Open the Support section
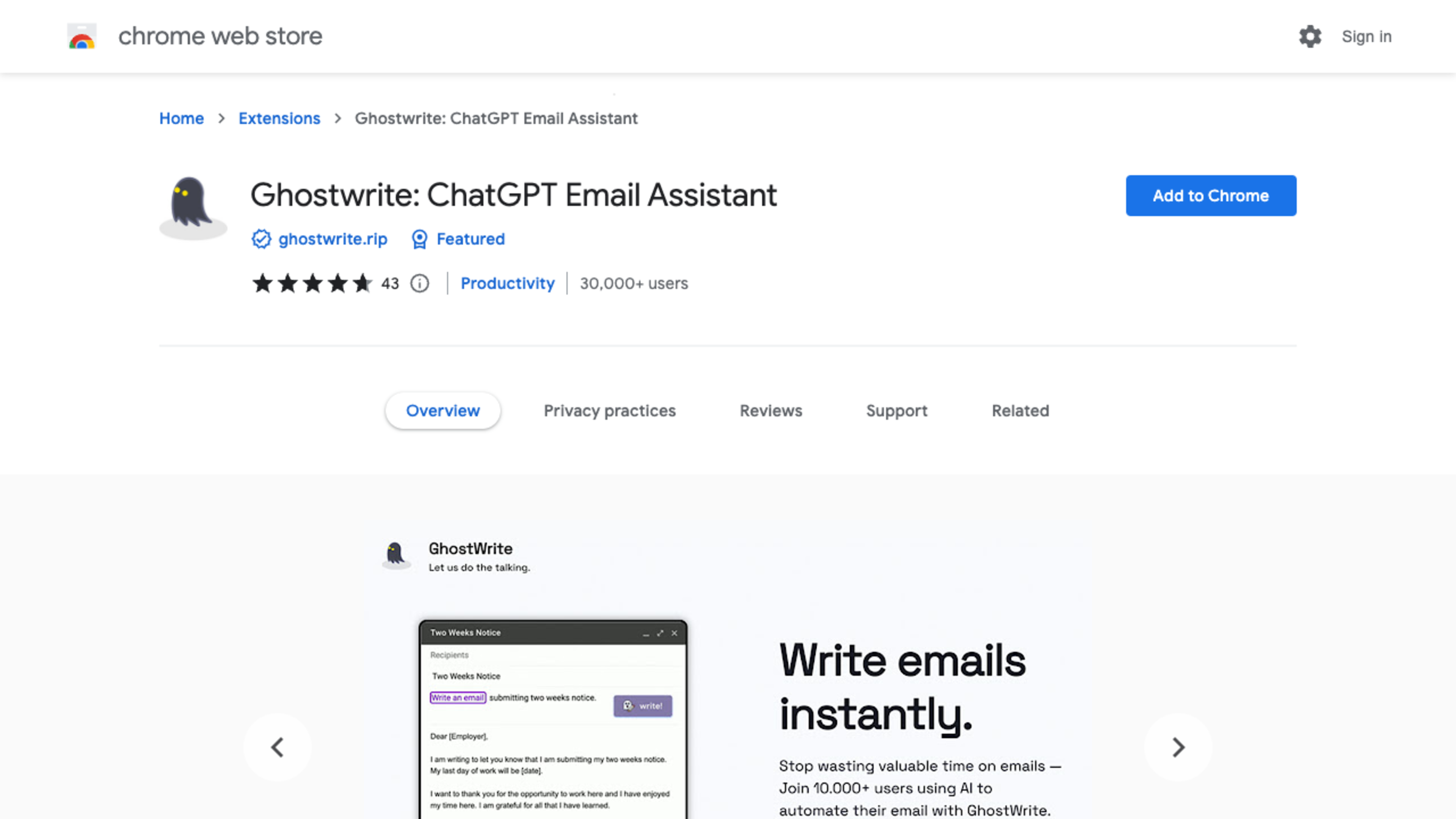 (x=897, y=410)
